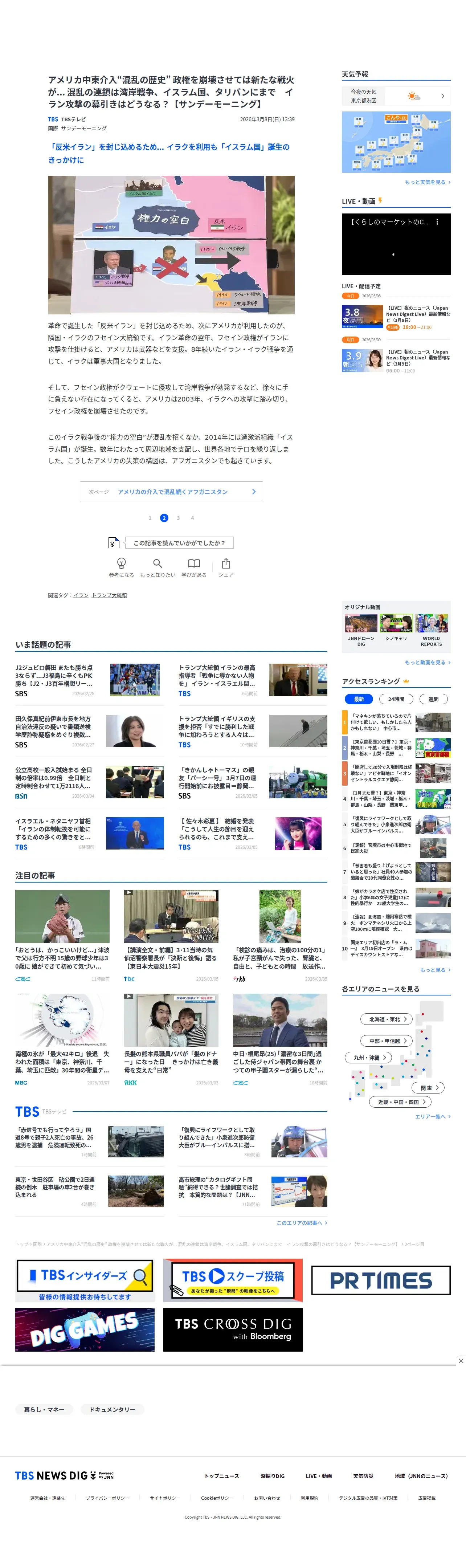Click the sun and cloud weather icon
Screen dimensions: 466x1568
[414, 96]
